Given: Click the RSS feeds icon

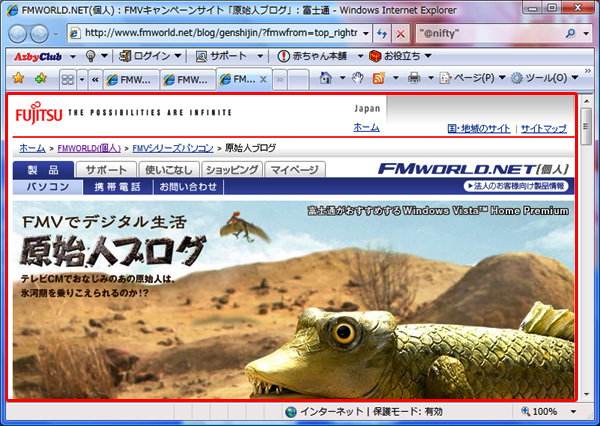Looking at the screenshot, I should tap(378, 78).
